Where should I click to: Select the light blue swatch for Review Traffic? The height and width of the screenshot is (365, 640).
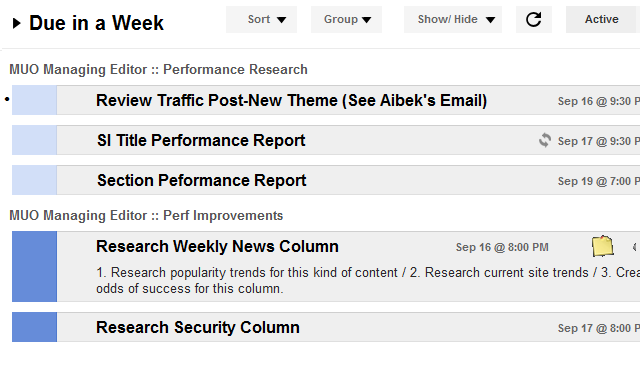[34, 100]
